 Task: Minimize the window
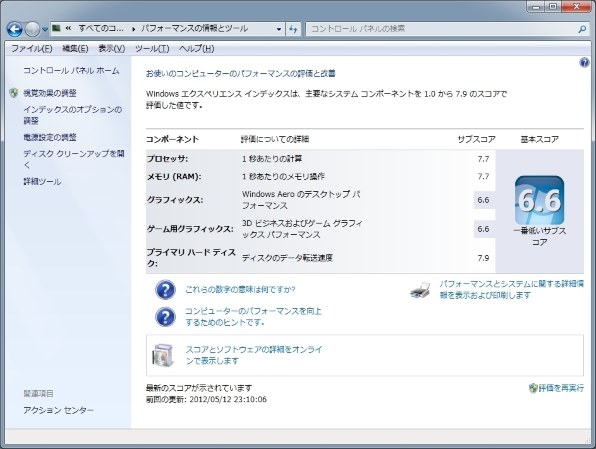537,7
